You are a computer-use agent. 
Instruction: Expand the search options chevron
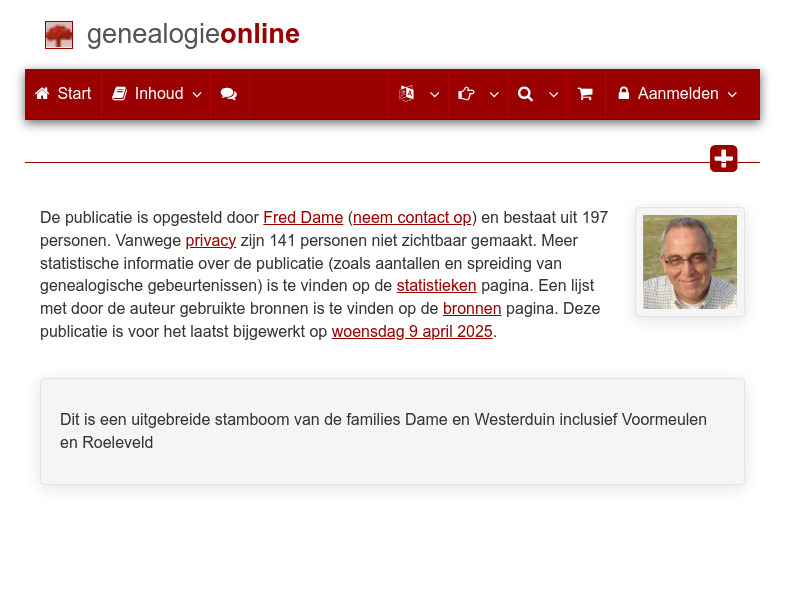pos(553,95)
